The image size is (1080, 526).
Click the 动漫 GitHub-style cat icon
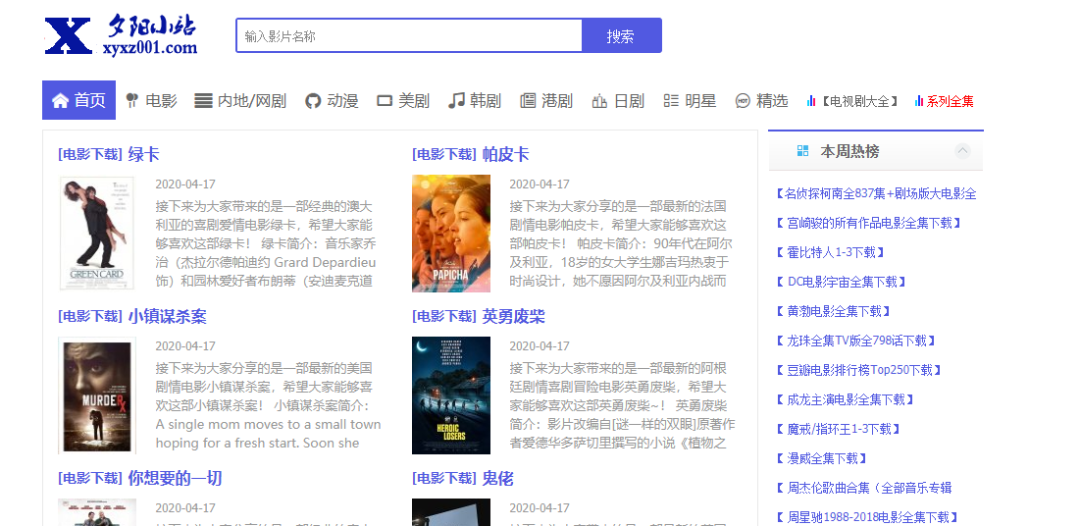(x=313, y=101)
